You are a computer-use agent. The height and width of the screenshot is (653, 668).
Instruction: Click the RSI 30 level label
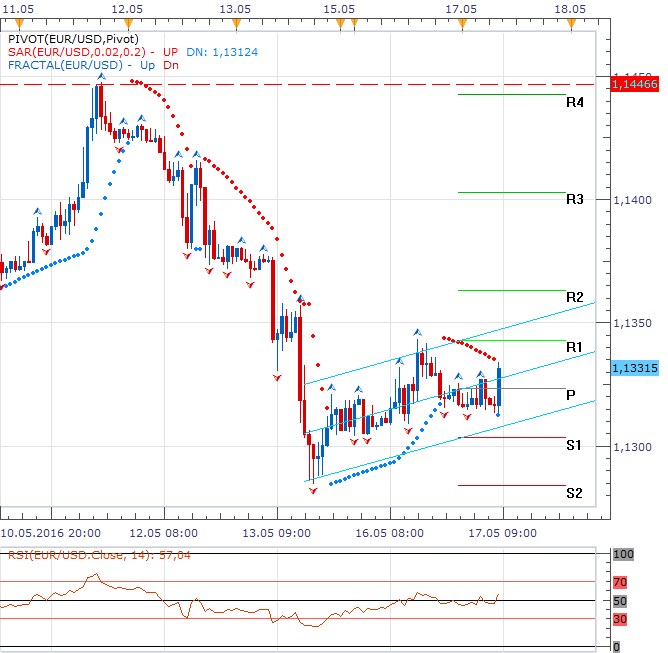(620, 619)
